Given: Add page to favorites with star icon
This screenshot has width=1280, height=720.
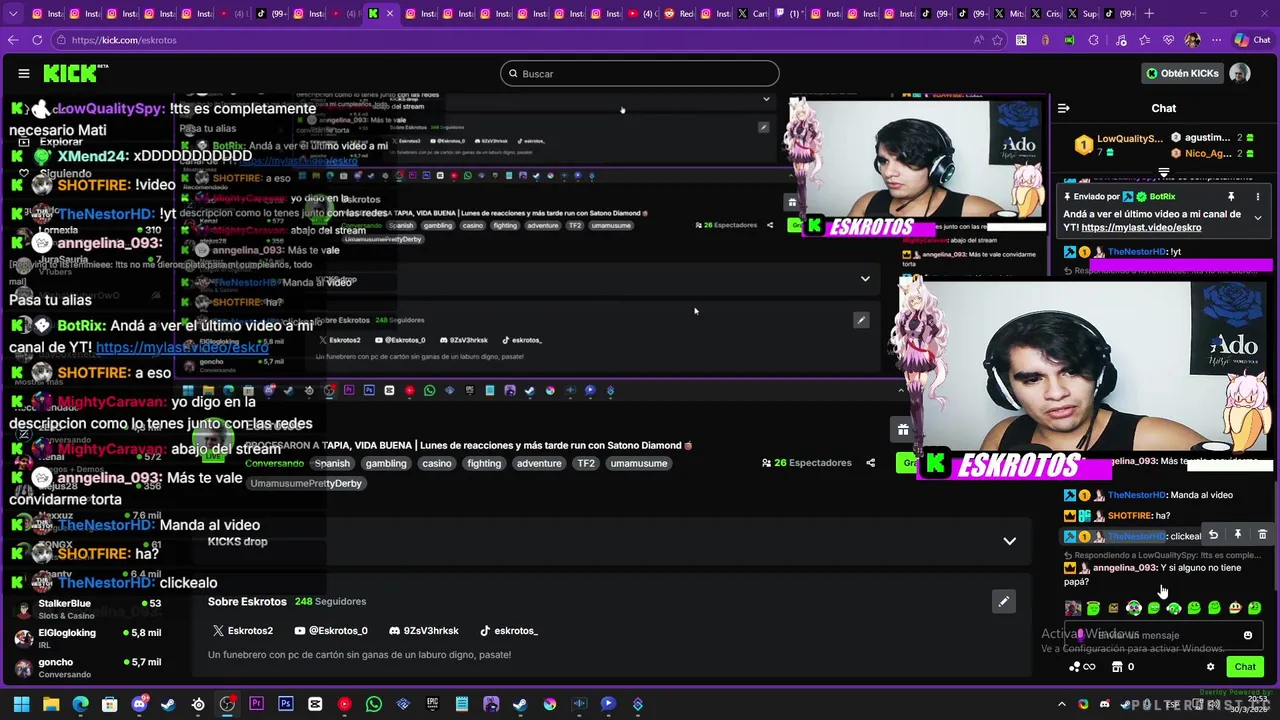Looking at the screenshot, I should pos(998,40).
